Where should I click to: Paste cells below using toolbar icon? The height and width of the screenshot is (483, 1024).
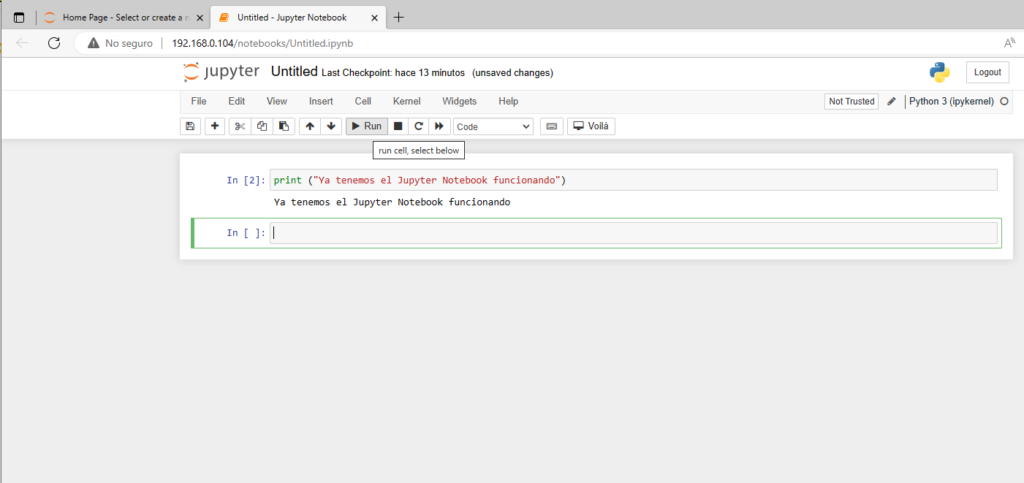pyautogui.click(x=284, y=126)
